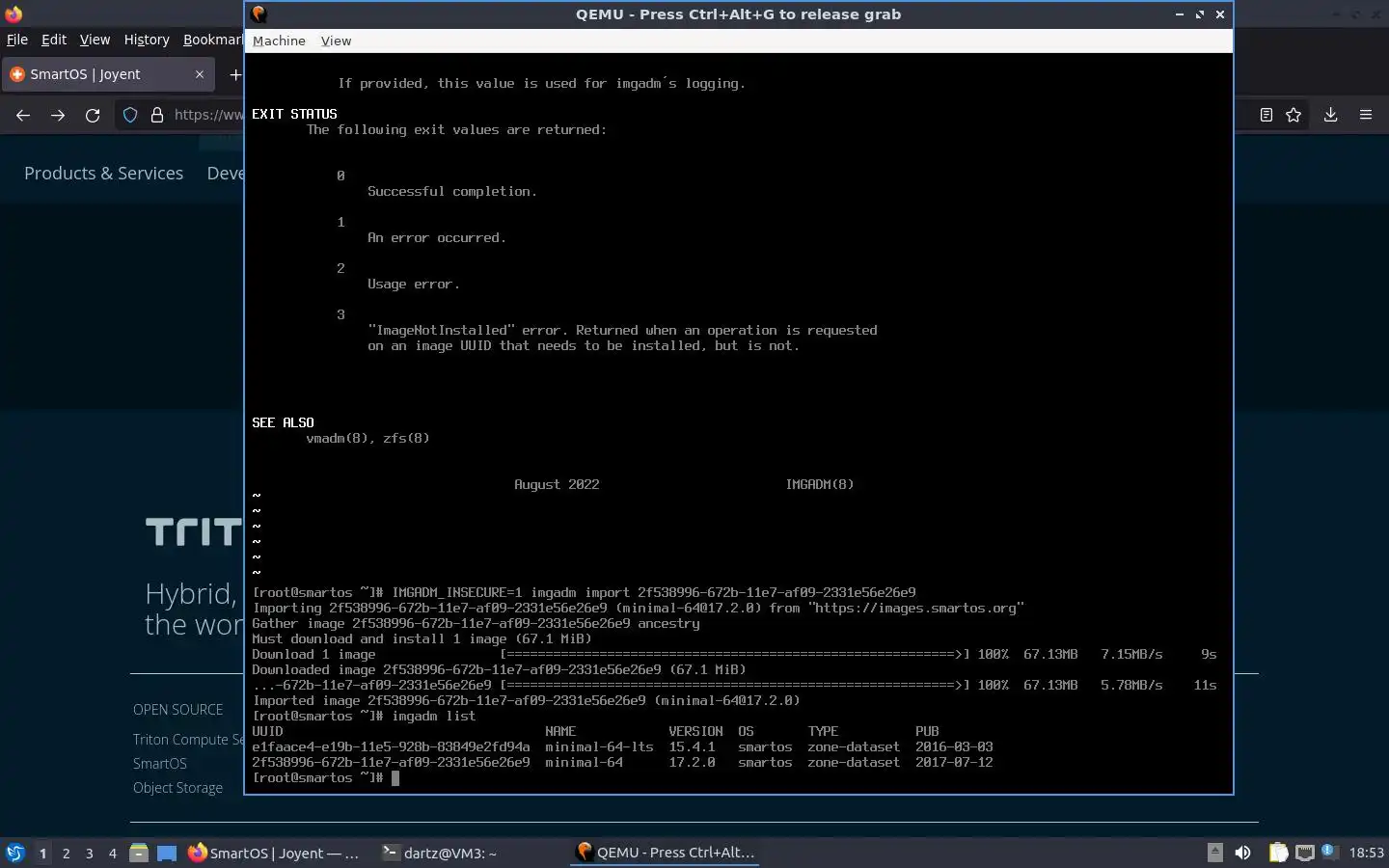The height and width of the screenshot is (868, 1389).
Task: Click the 'EXIT STATUS' heading in terminal
Action: 294,114
